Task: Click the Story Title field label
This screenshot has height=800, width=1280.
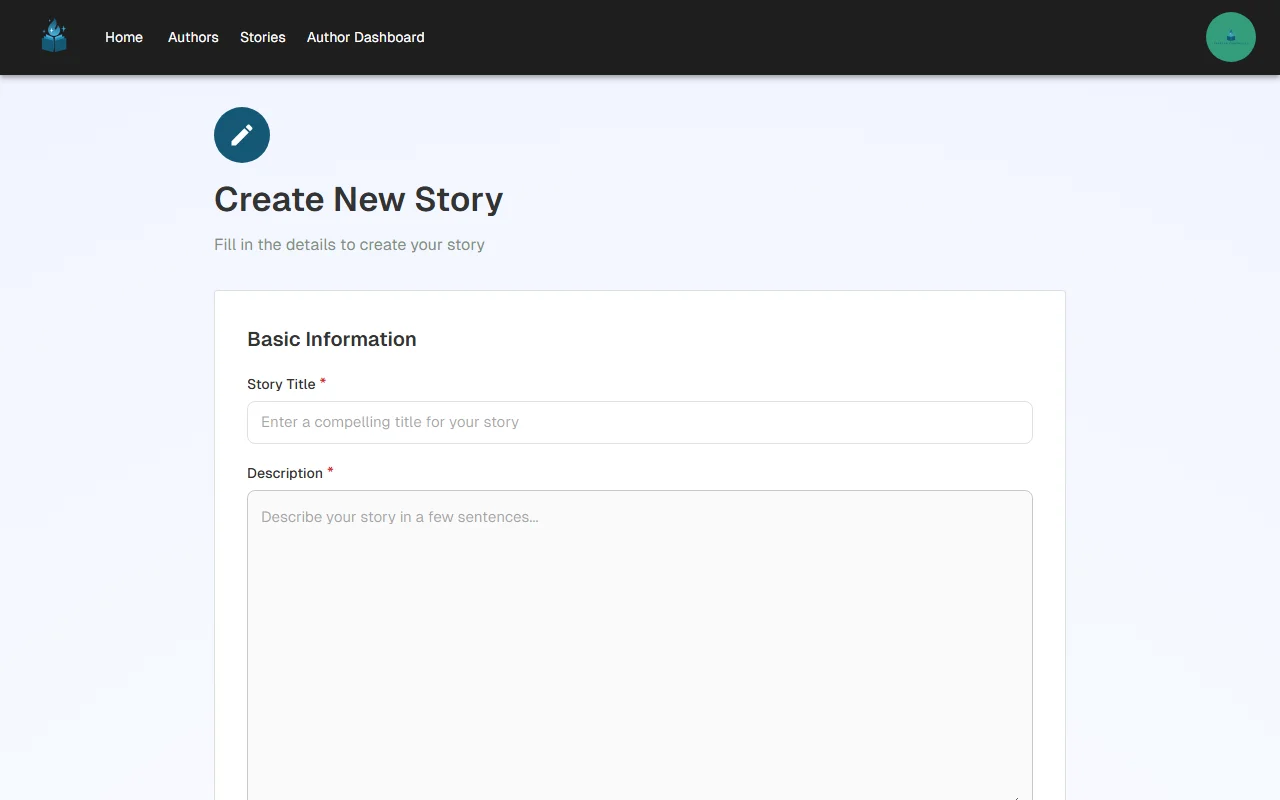Action: point(281,384)
